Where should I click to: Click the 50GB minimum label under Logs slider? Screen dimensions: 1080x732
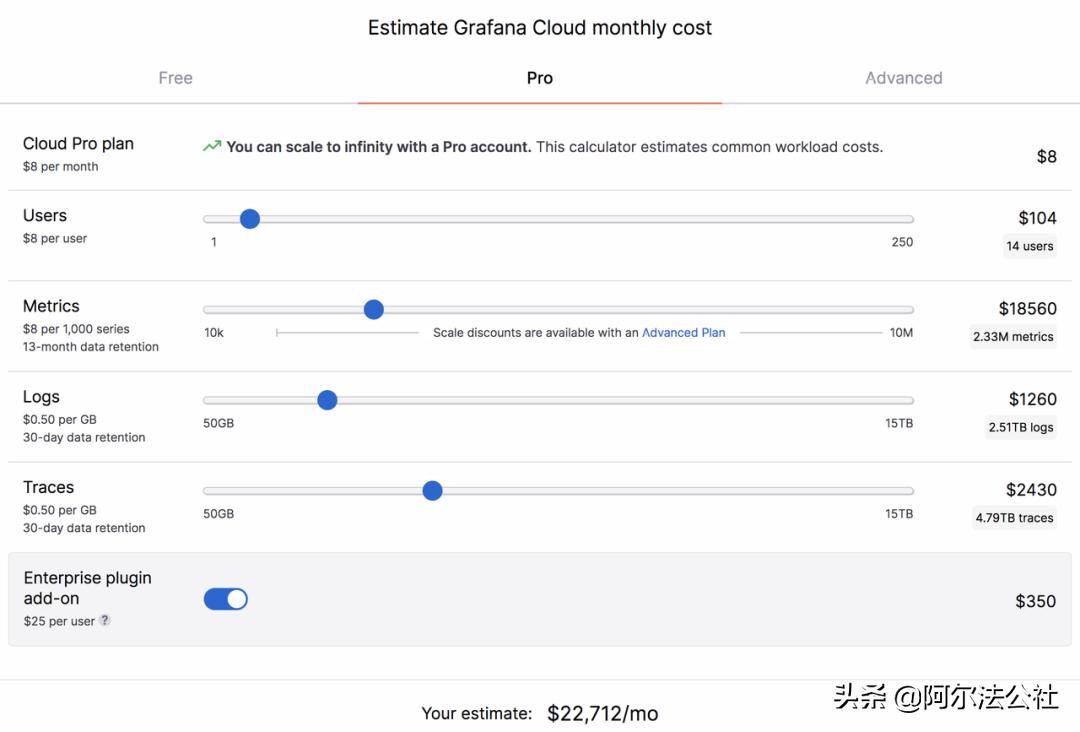coord(218,424)
